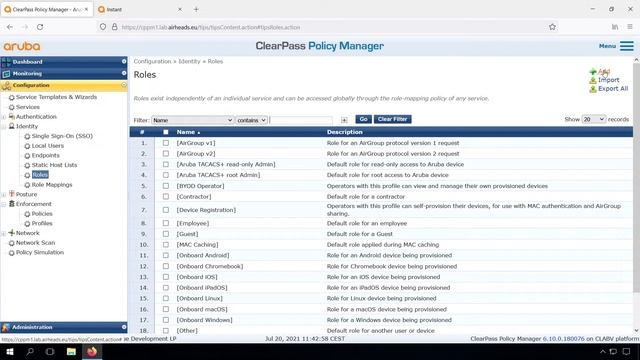Click the Import link
Screen dimensions: 640x360
click(609, 80)
